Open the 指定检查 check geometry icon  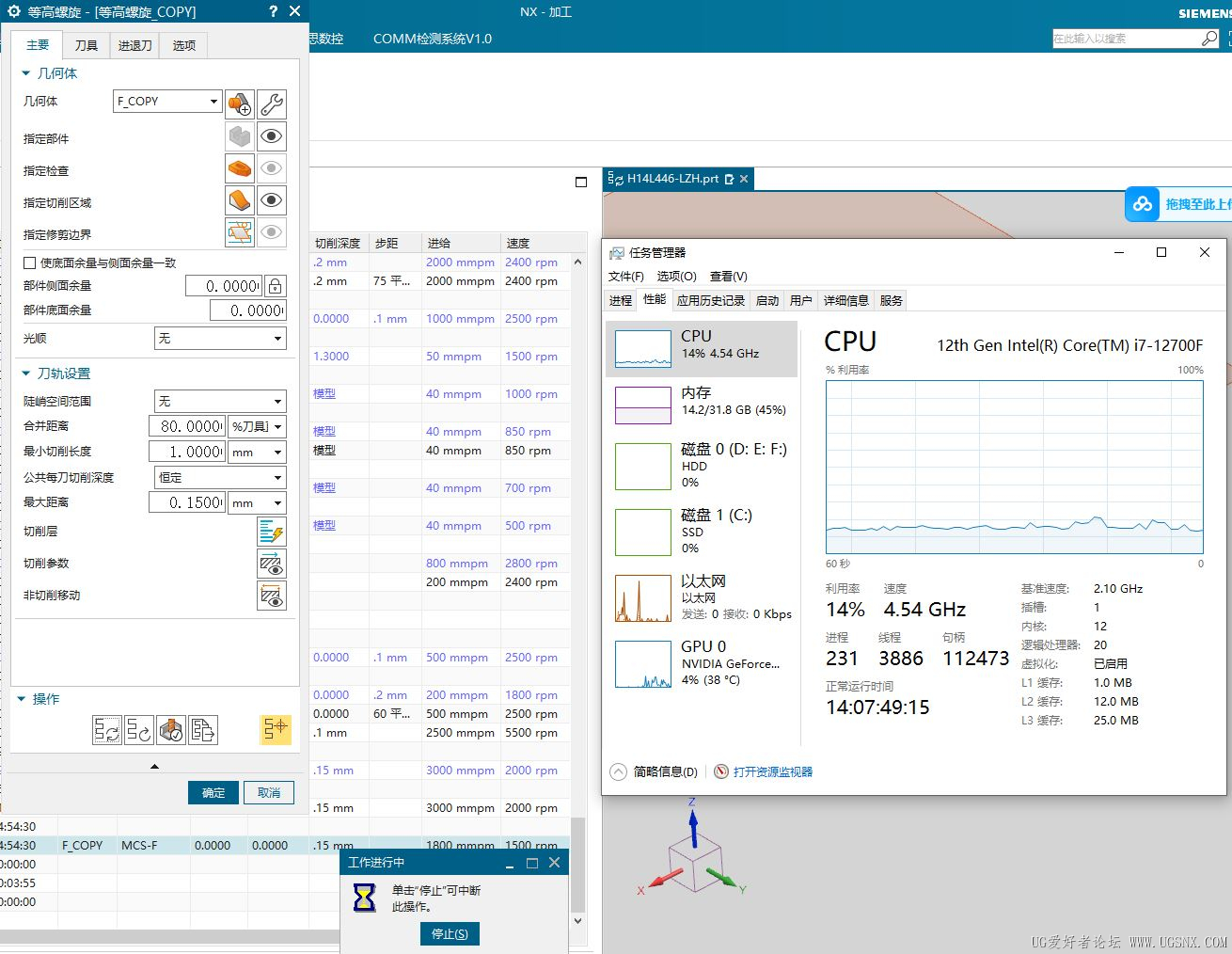tap(240, 169)
